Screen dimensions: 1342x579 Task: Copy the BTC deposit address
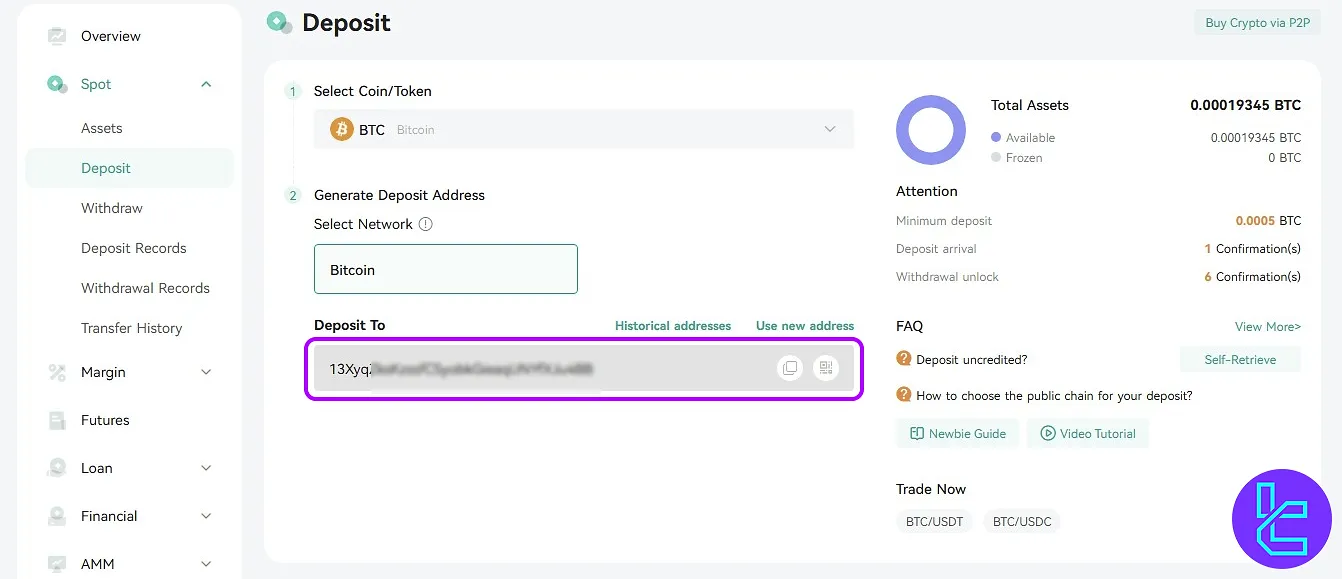(x=790, y=368)
